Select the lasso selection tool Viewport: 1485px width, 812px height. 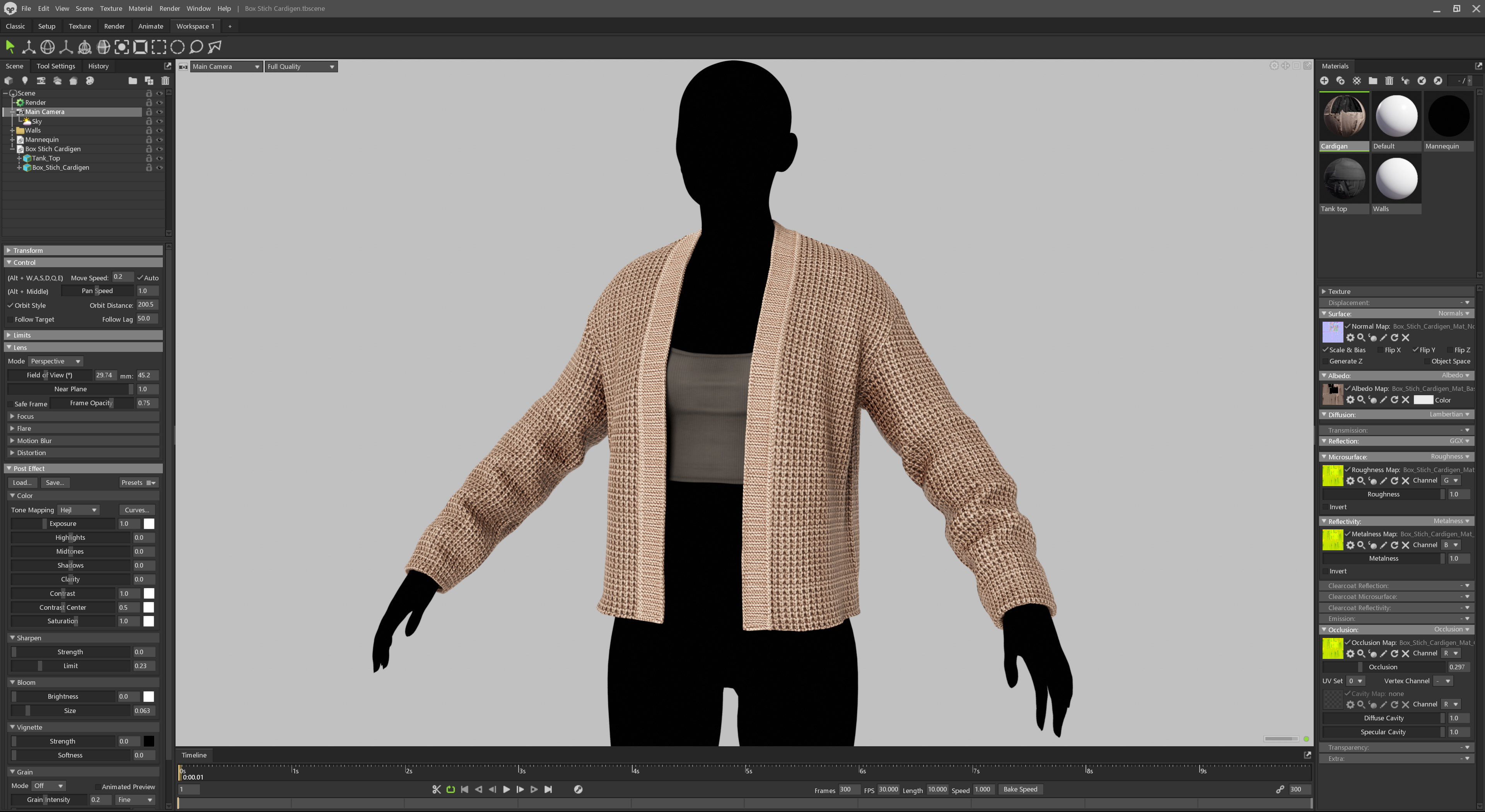coord(196,47)
